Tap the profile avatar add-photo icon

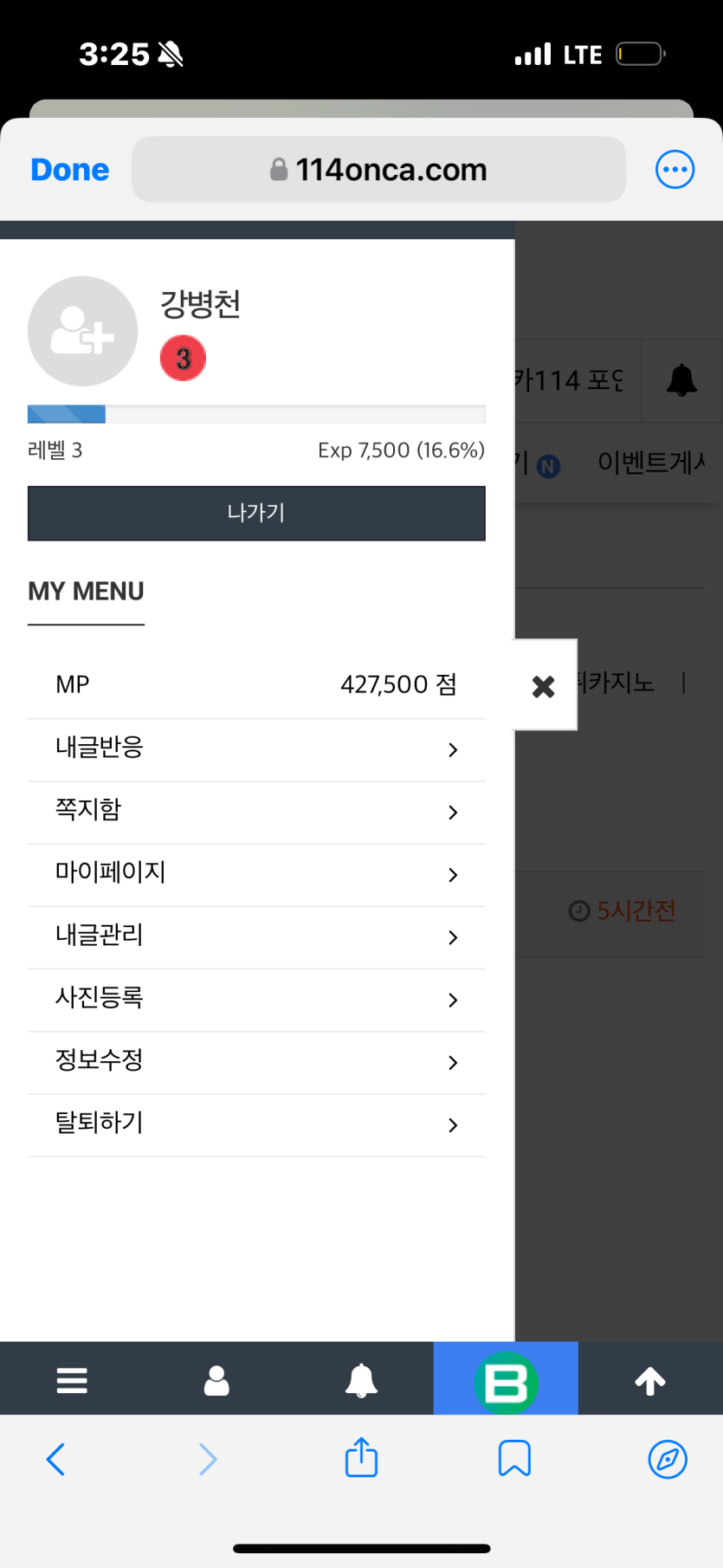coord(83,331)
